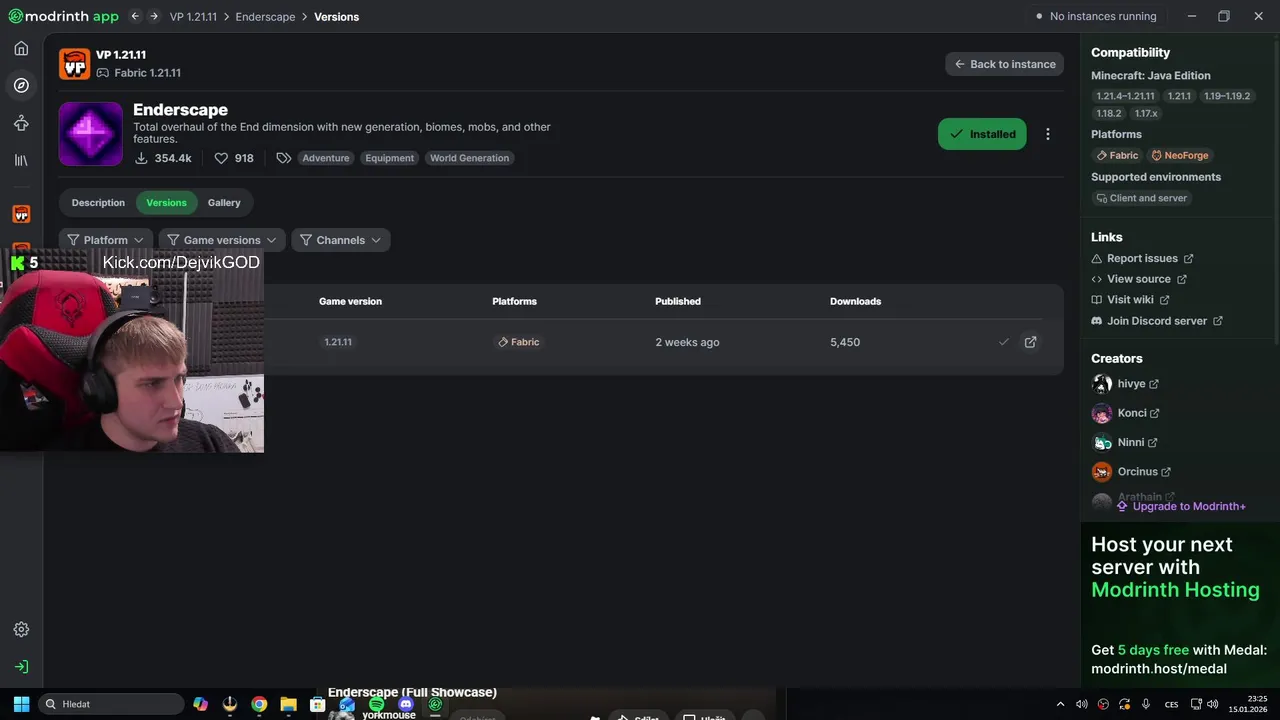Click the heart followers icon

tap(221, 158)
